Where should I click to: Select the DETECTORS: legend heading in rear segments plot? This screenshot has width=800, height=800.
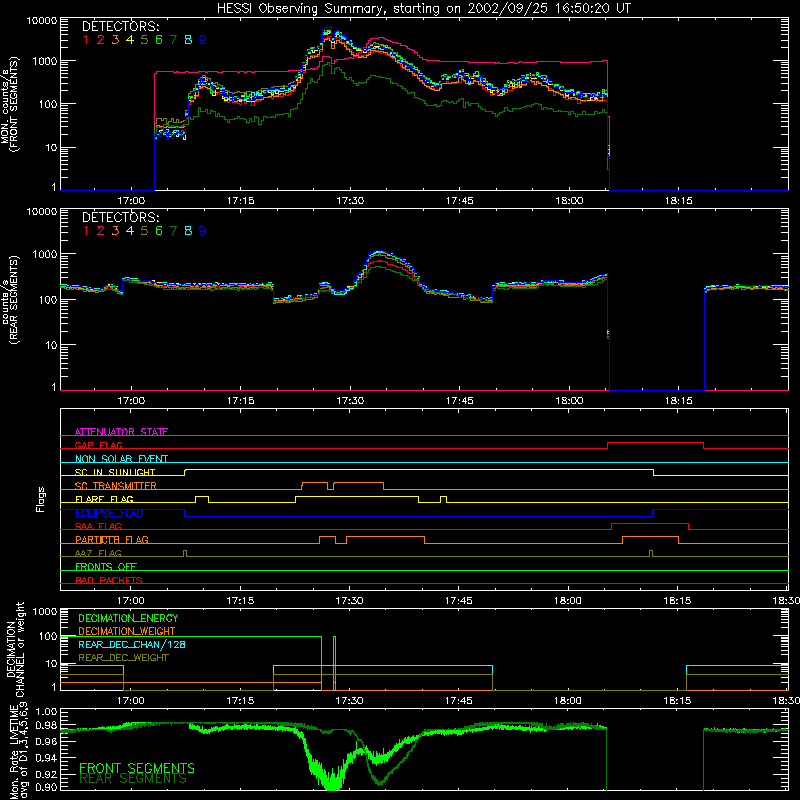120,217
